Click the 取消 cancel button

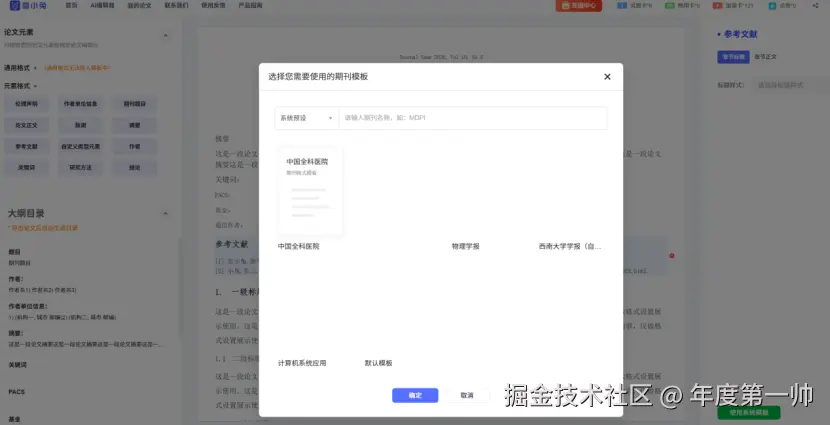[x=467, y=395]
